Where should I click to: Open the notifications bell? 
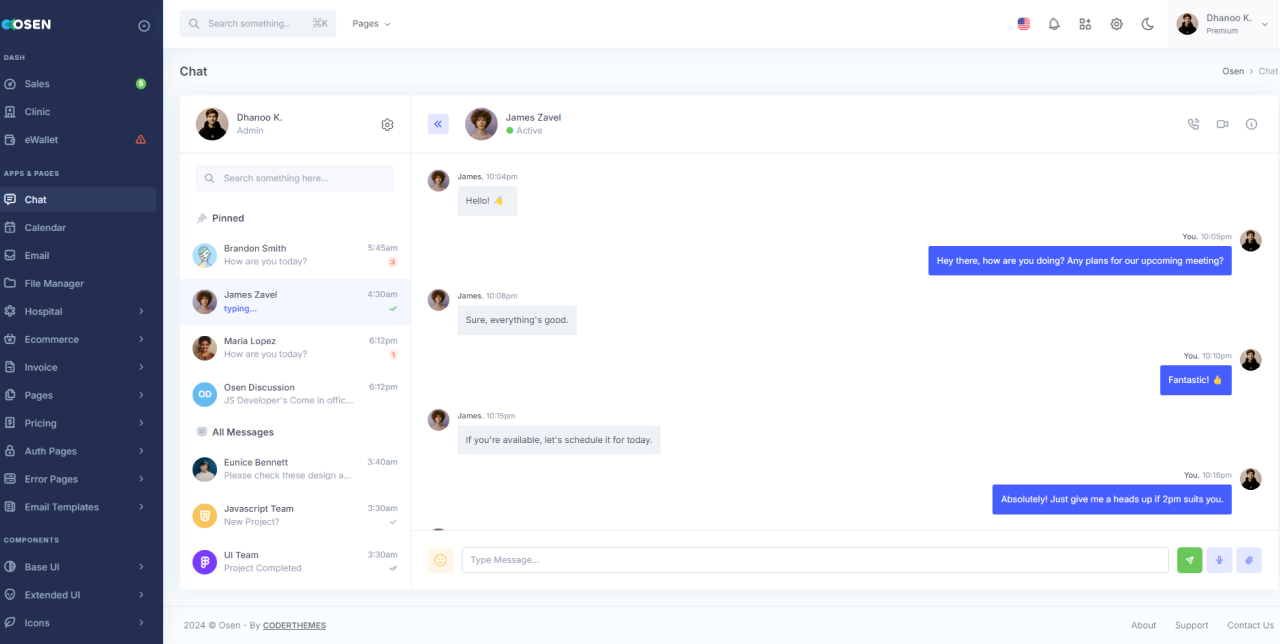click(x=1054, y=24)
